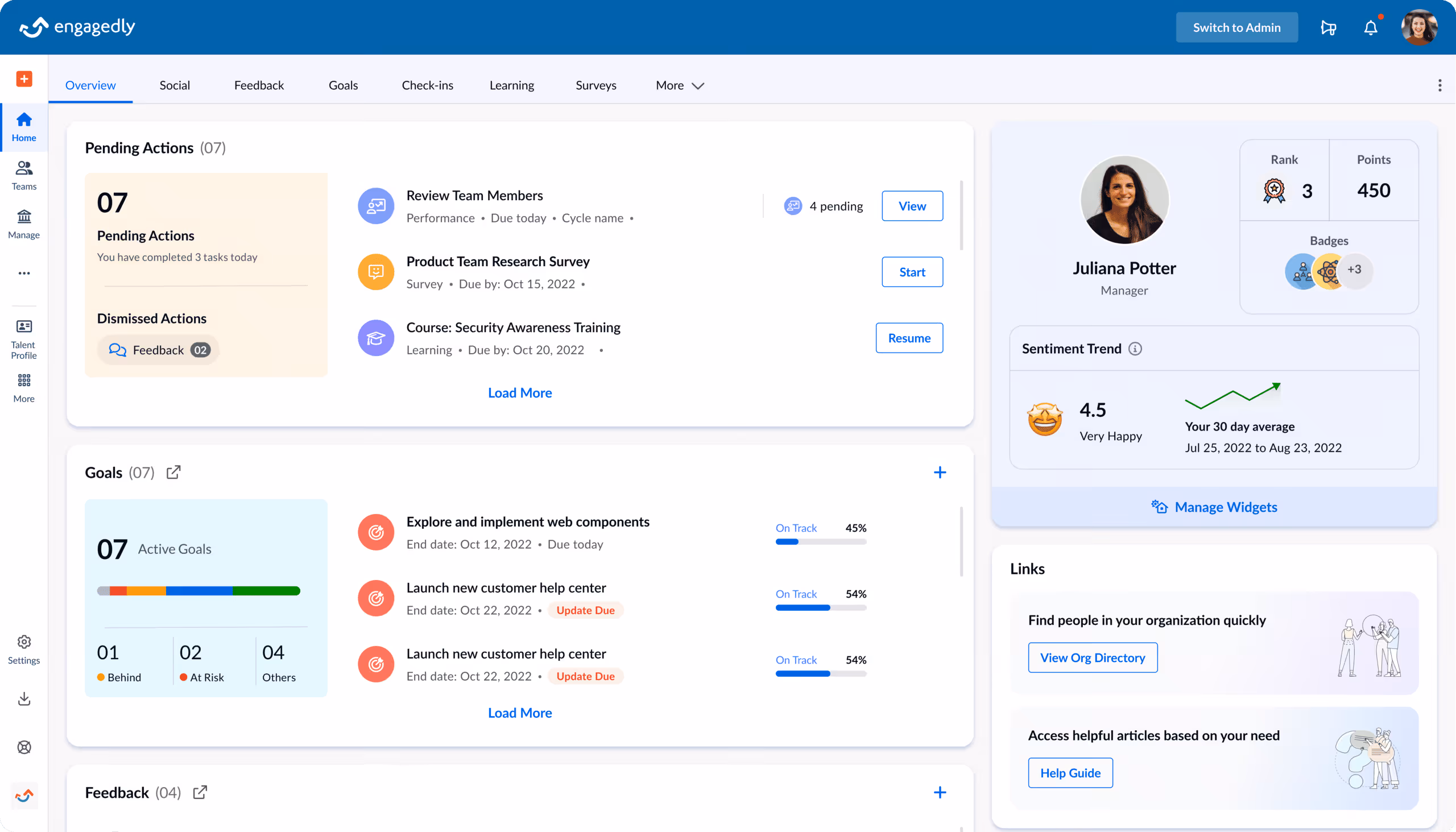Click the 4 pending reviewers indicator

pyautogui.click(x=824, y=206)
